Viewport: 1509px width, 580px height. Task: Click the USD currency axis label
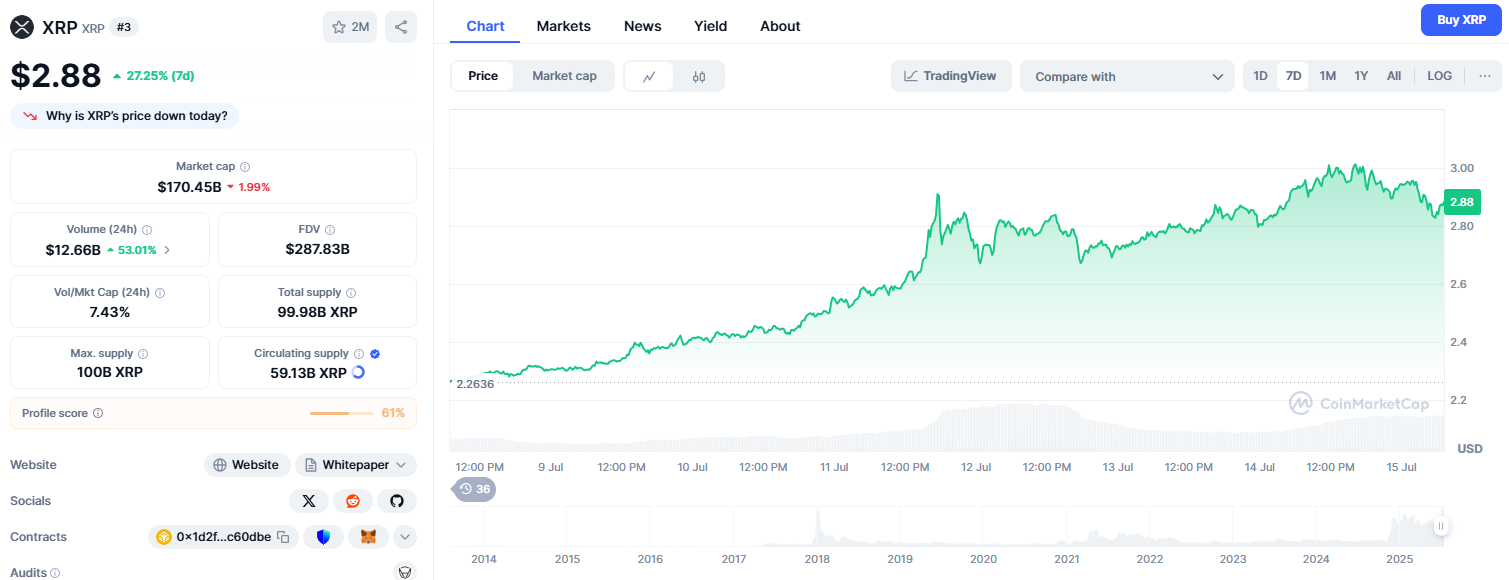(1469, 448)
